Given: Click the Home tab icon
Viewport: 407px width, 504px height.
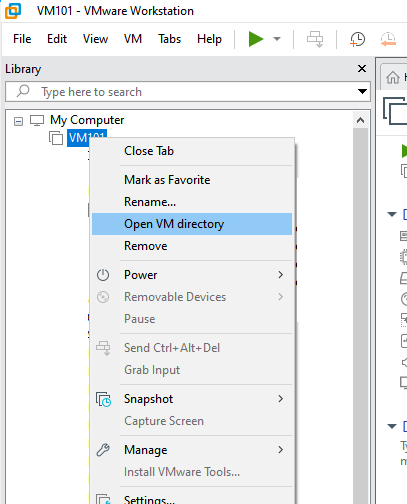Looking at the screenshot, I should 393,77.
